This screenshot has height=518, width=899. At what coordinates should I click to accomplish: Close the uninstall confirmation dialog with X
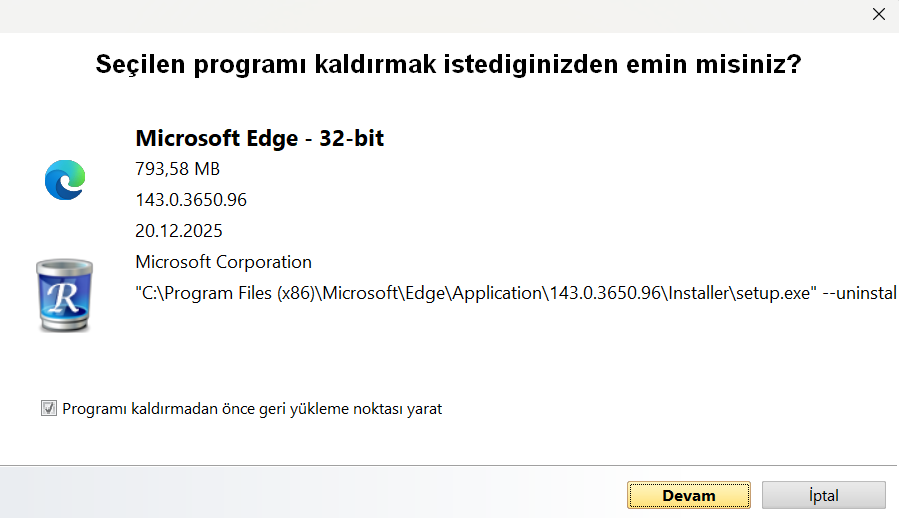pos(878,14)
